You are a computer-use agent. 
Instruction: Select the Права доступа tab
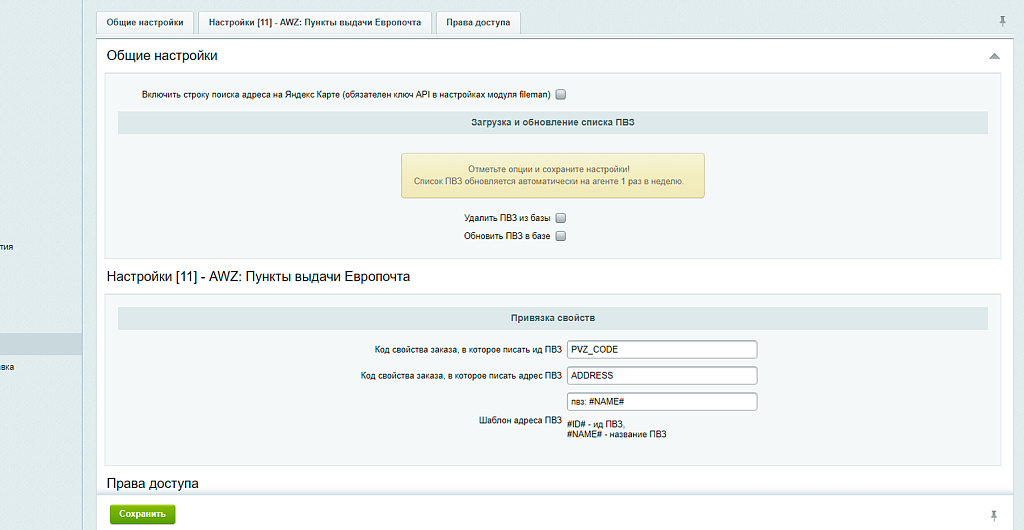pos(478,23)
